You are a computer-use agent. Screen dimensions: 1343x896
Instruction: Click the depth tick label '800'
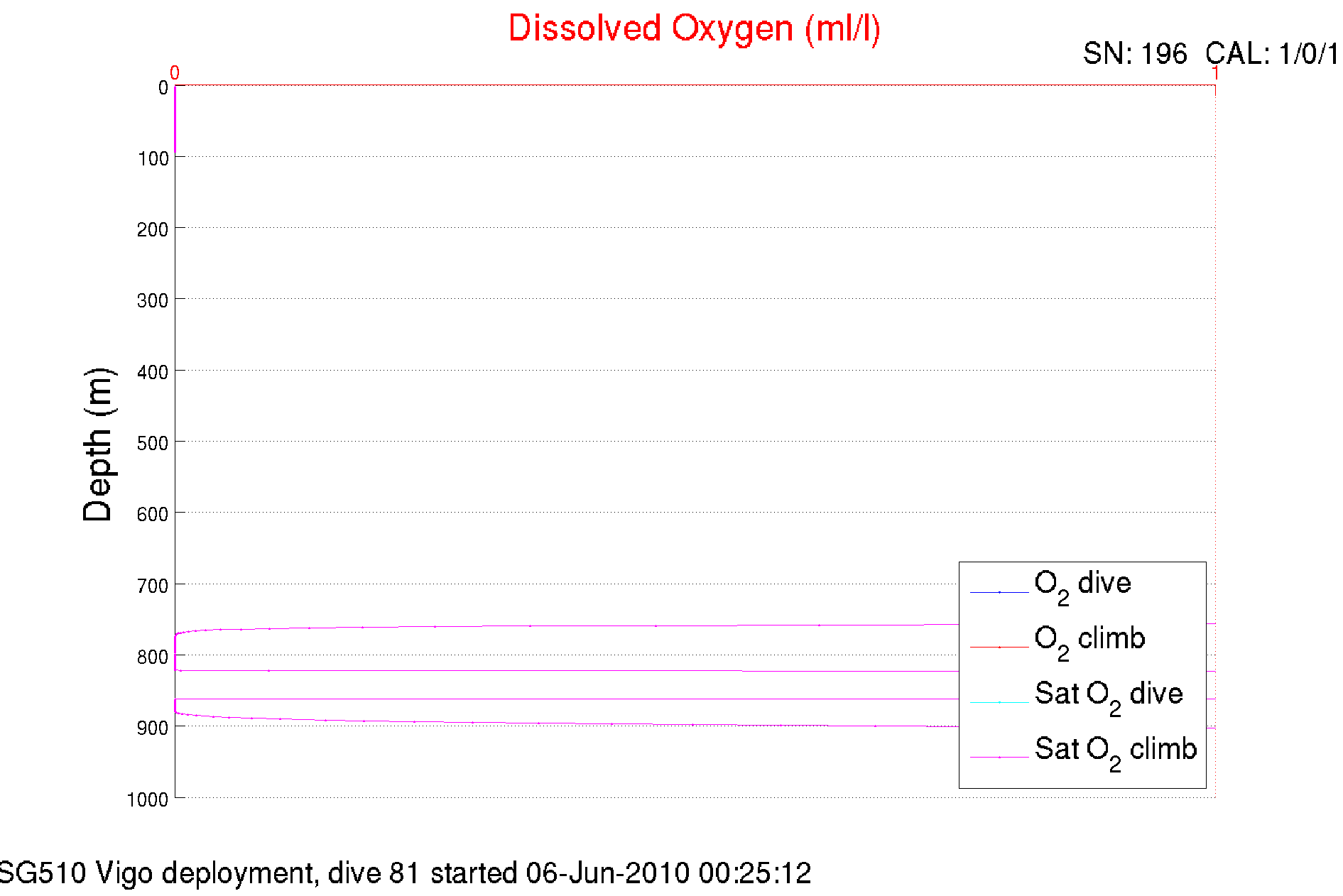tap(153, 657)
